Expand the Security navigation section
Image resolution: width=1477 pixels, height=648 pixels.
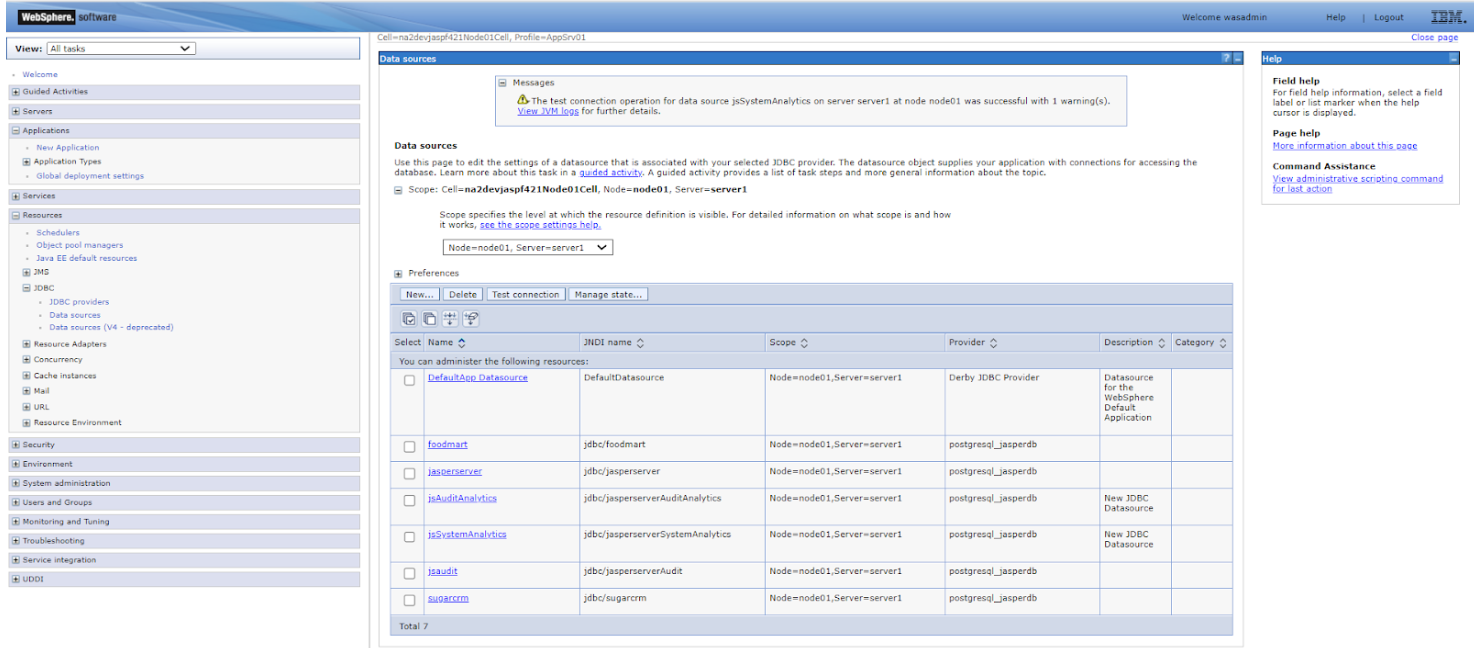click(16, 445)
